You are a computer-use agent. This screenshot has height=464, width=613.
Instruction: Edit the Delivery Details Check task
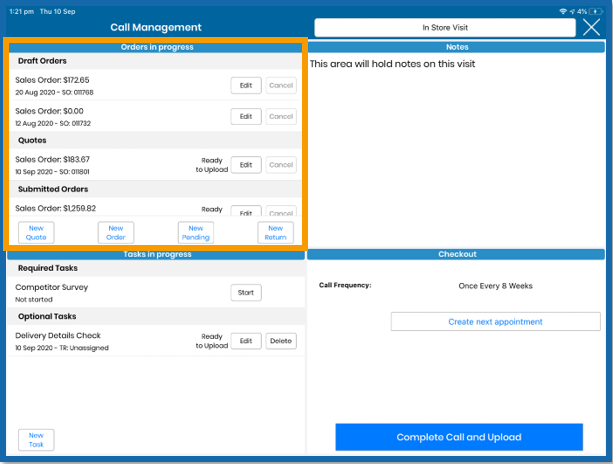246,341
